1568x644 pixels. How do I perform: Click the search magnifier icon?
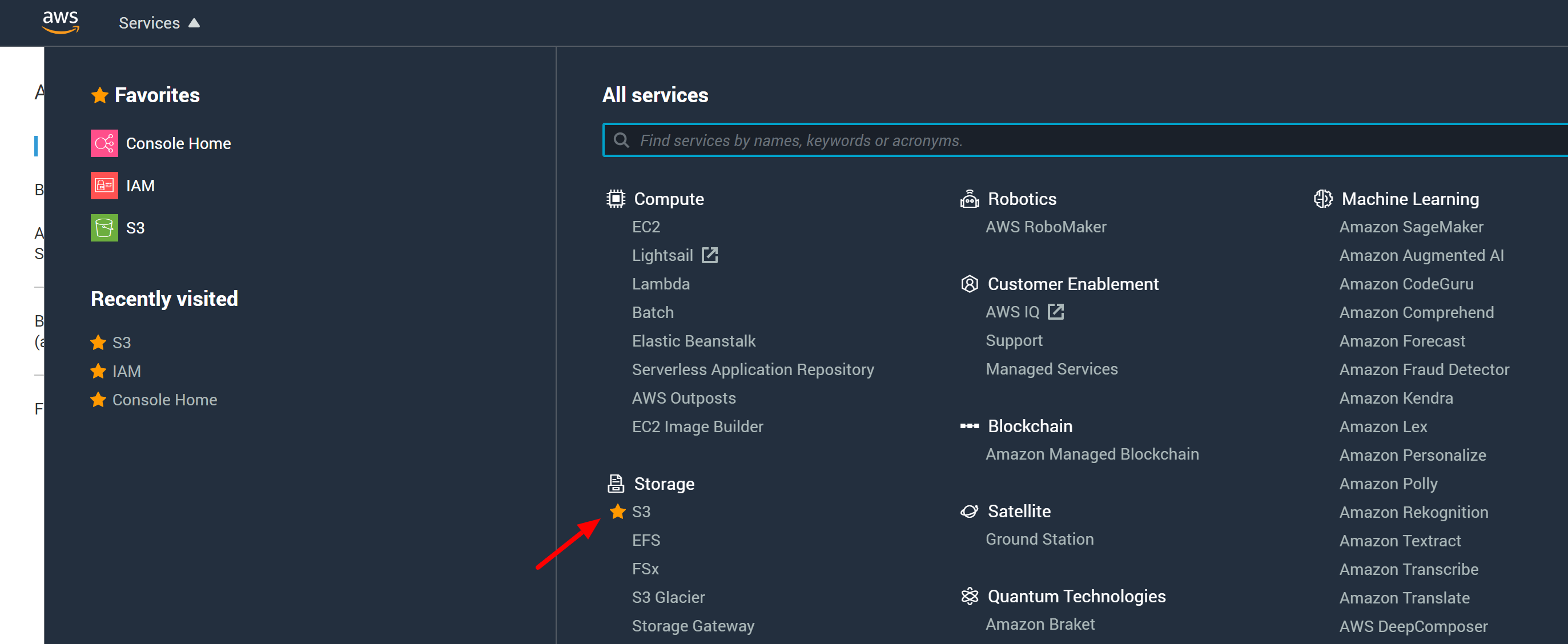(x=621, y=140)
